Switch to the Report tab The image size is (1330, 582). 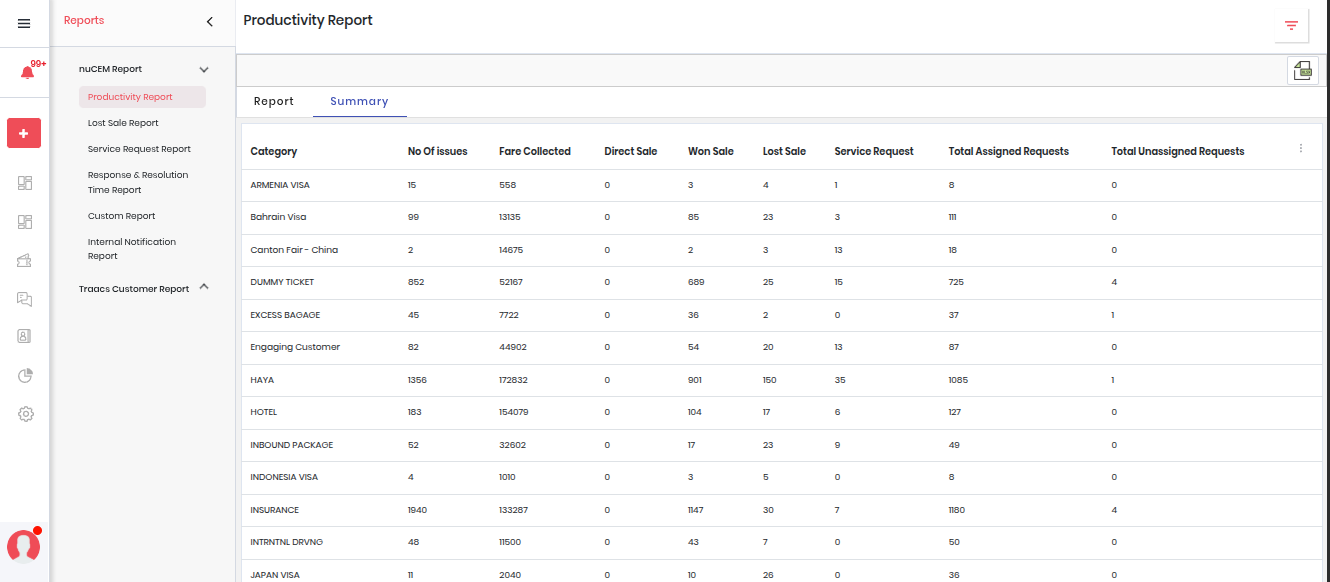tap(273, 102)
